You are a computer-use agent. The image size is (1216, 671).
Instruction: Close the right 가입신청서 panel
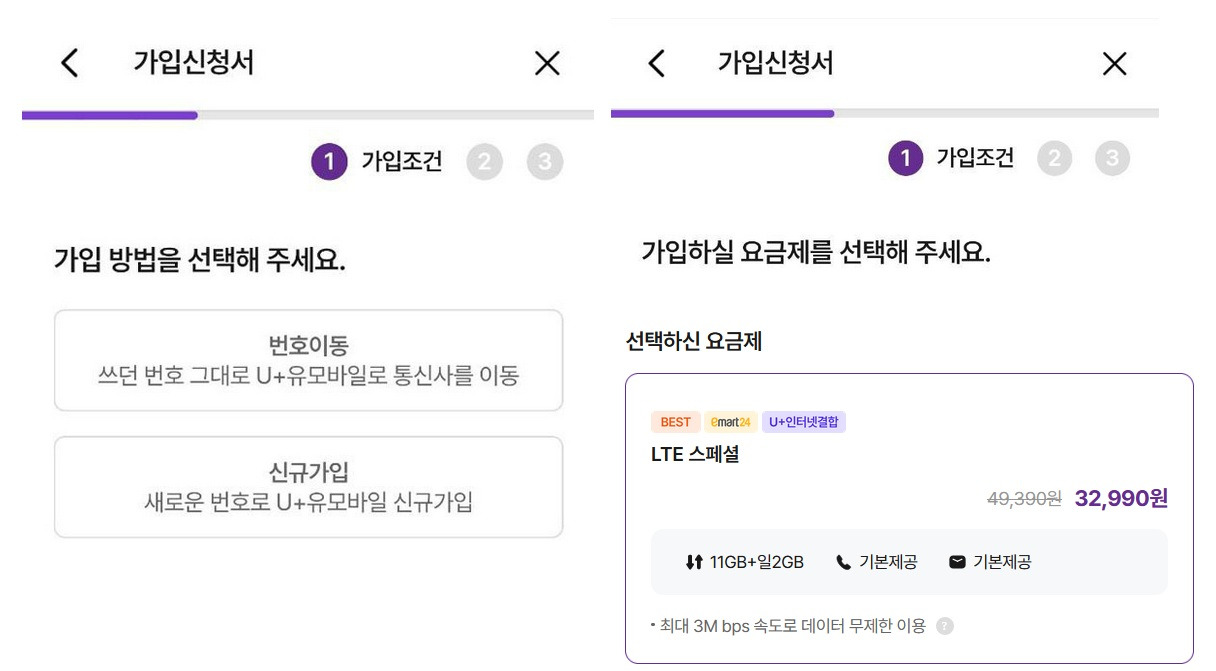tap(1114, 64)
